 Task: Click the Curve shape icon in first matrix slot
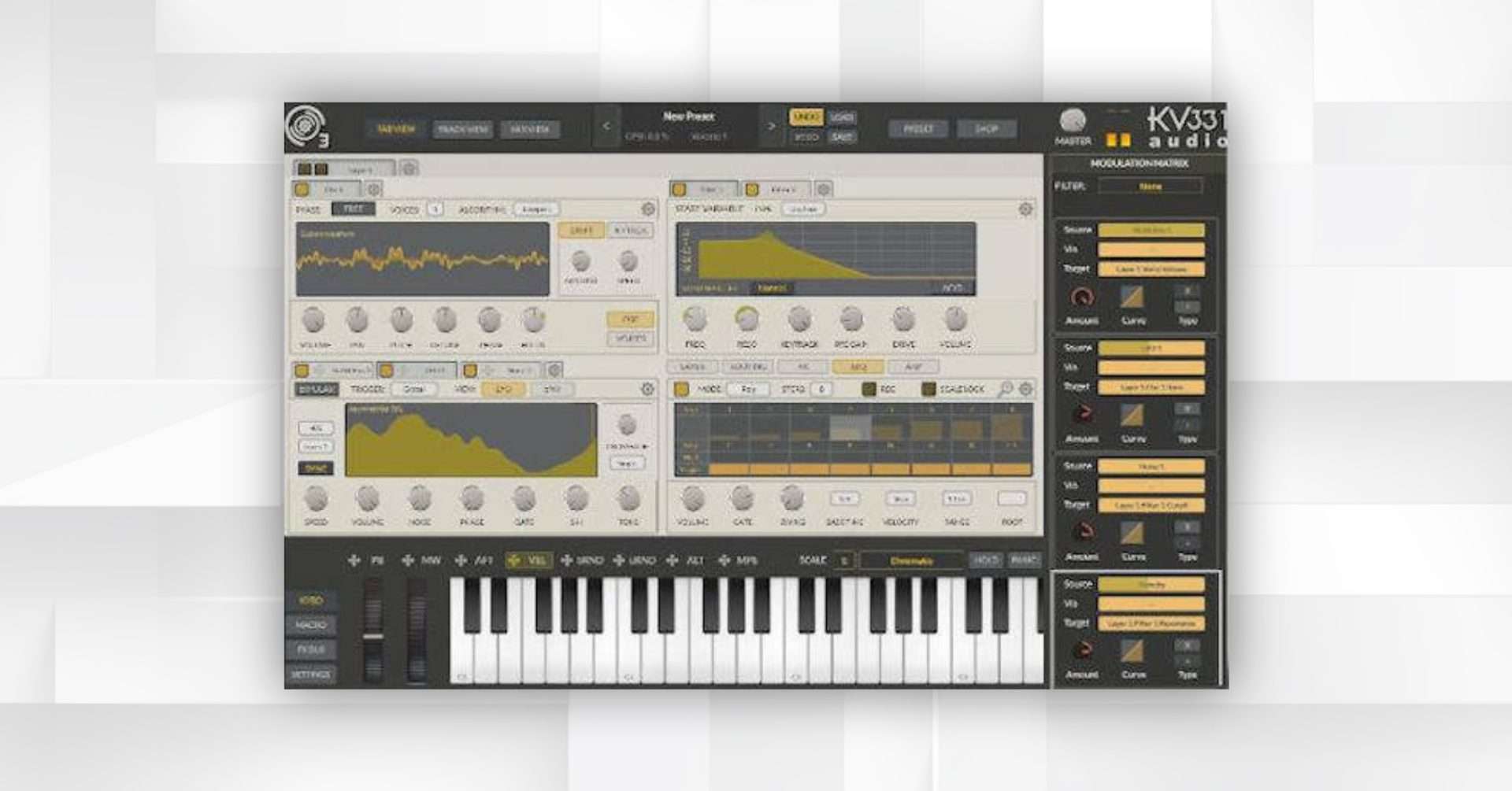click(x=1132, y=298)
